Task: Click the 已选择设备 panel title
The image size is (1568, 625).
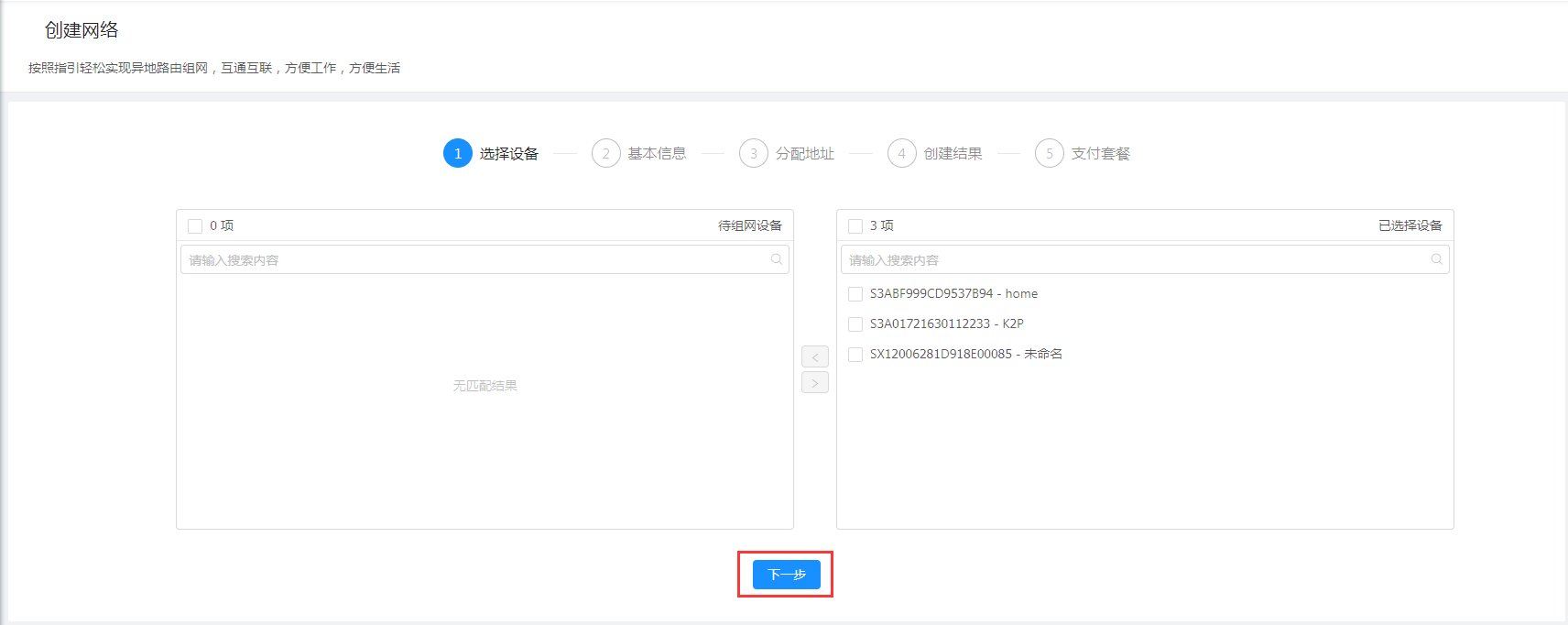Action: tap(1410, 225)
